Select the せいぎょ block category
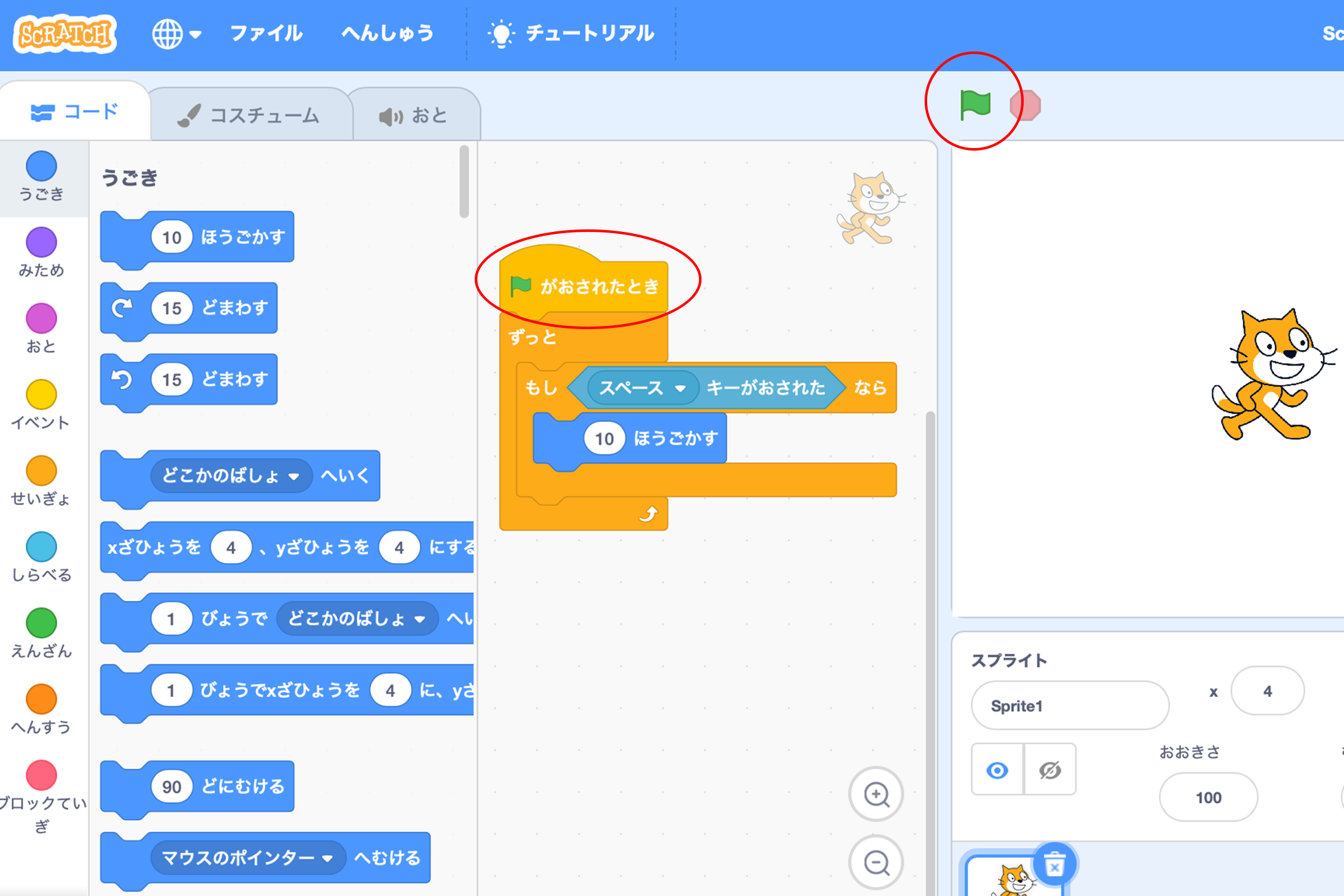The height and width of the screenshot is (896, 1344). coord(41,473)
